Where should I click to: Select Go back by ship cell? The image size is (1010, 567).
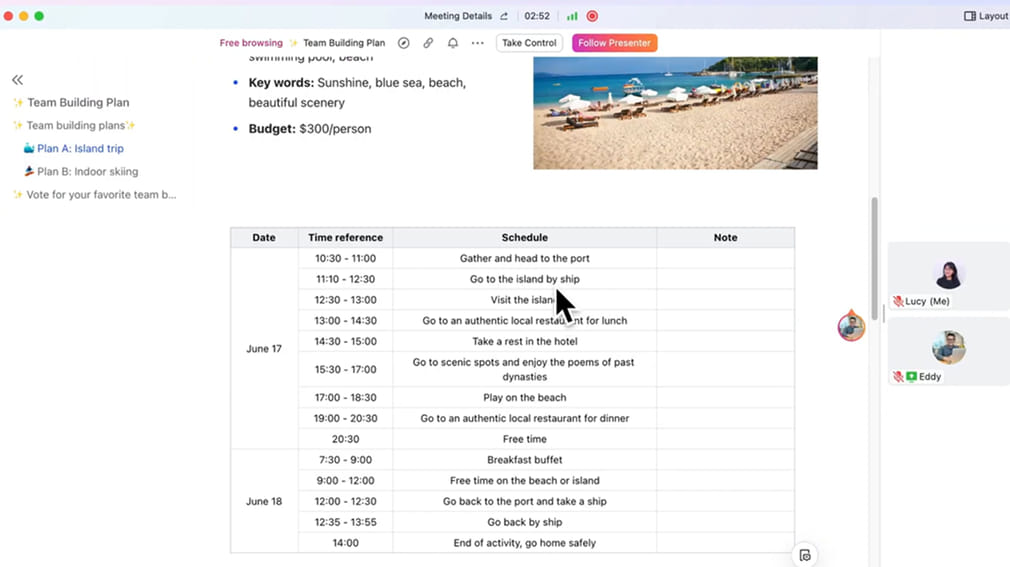click(x=525, y=522)
